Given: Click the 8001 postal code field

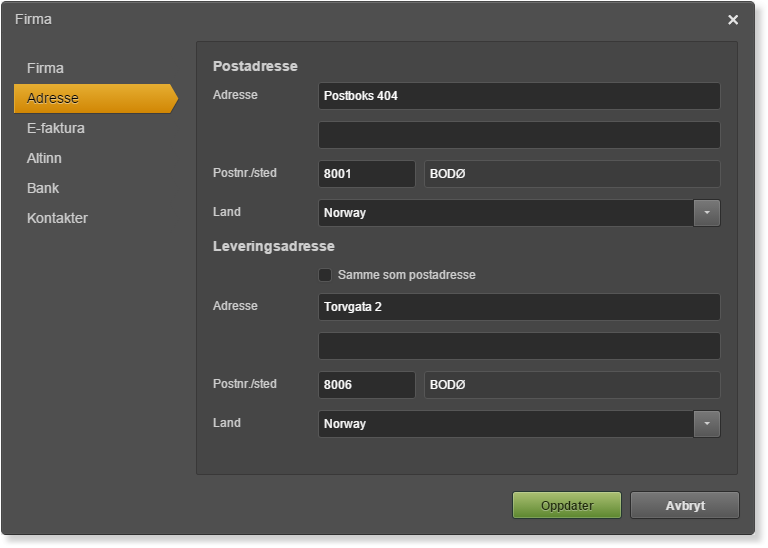Looking at the screenshot, I should [367, 174].
